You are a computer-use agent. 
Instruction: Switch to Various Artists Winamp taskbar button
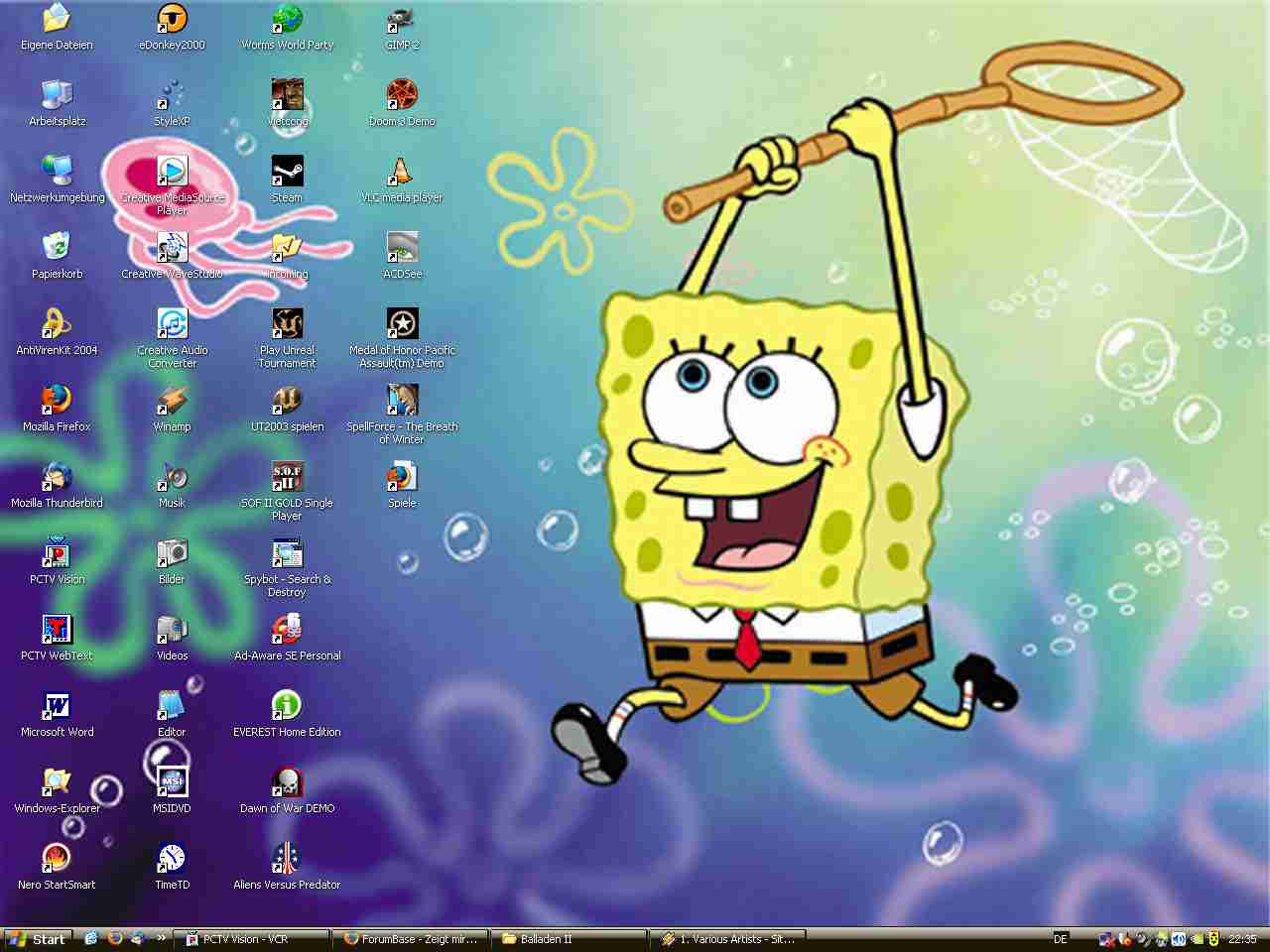coord(728,939)
